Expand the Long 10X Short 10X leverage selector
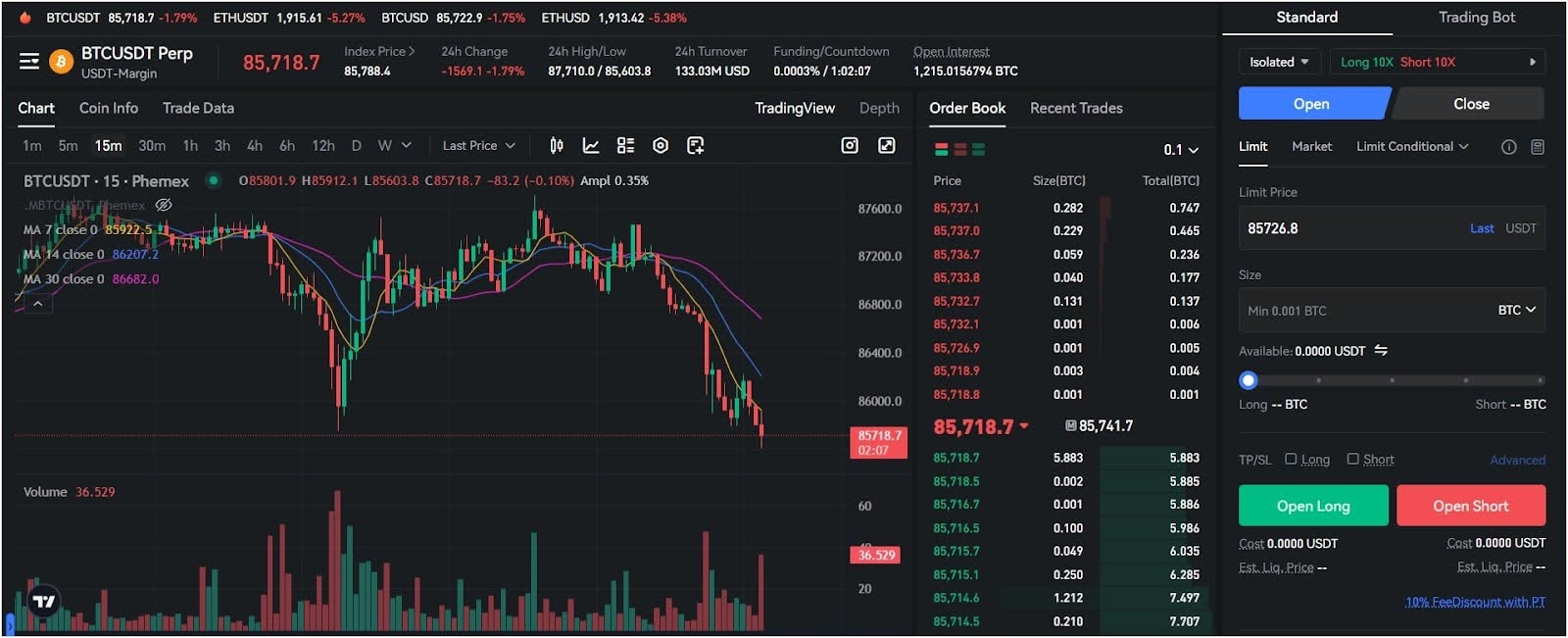The width and height of the screenshot is (1568, 638). [1438, 62]
